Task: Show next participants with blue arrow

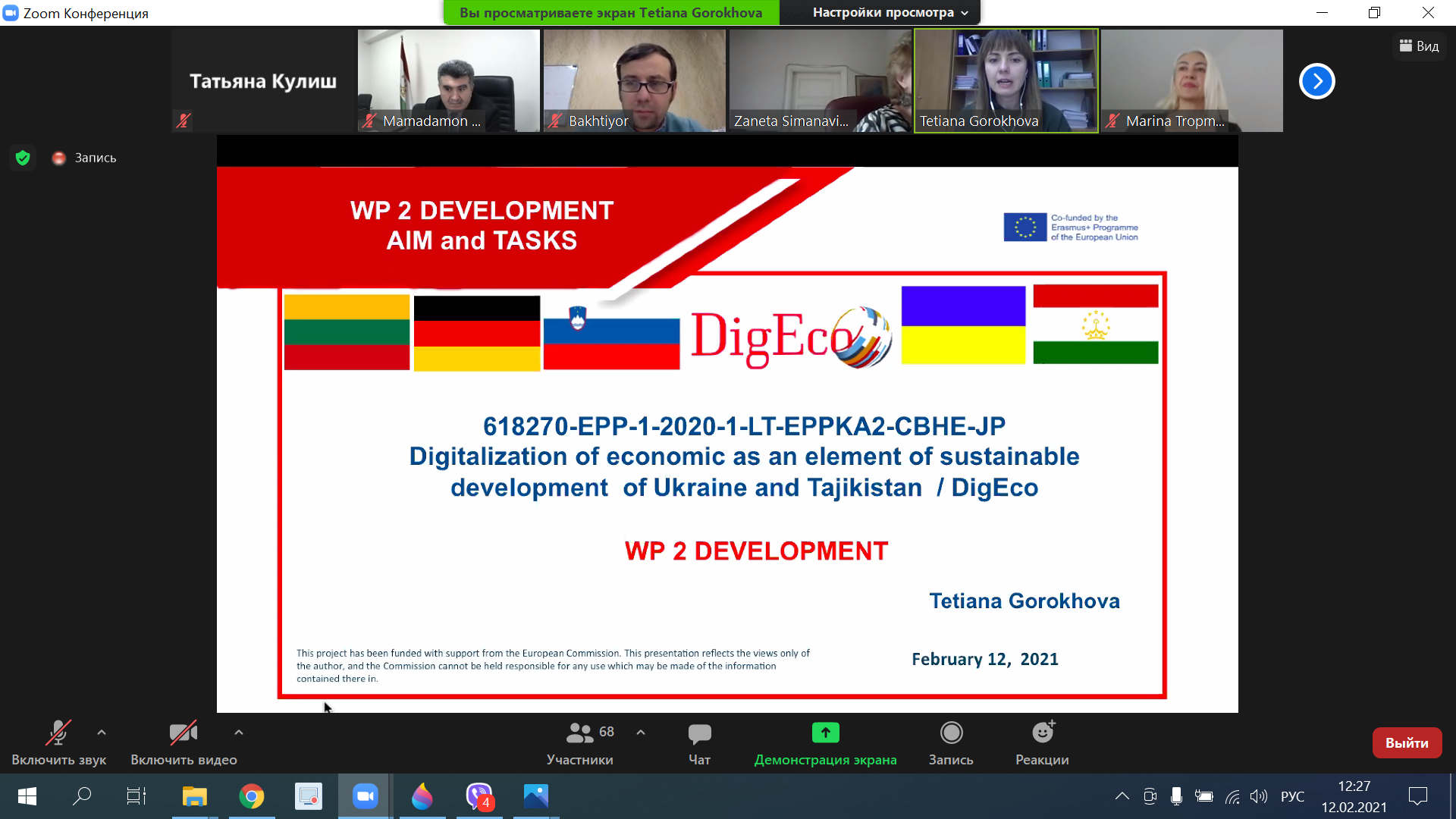Action: point(1316,81)
